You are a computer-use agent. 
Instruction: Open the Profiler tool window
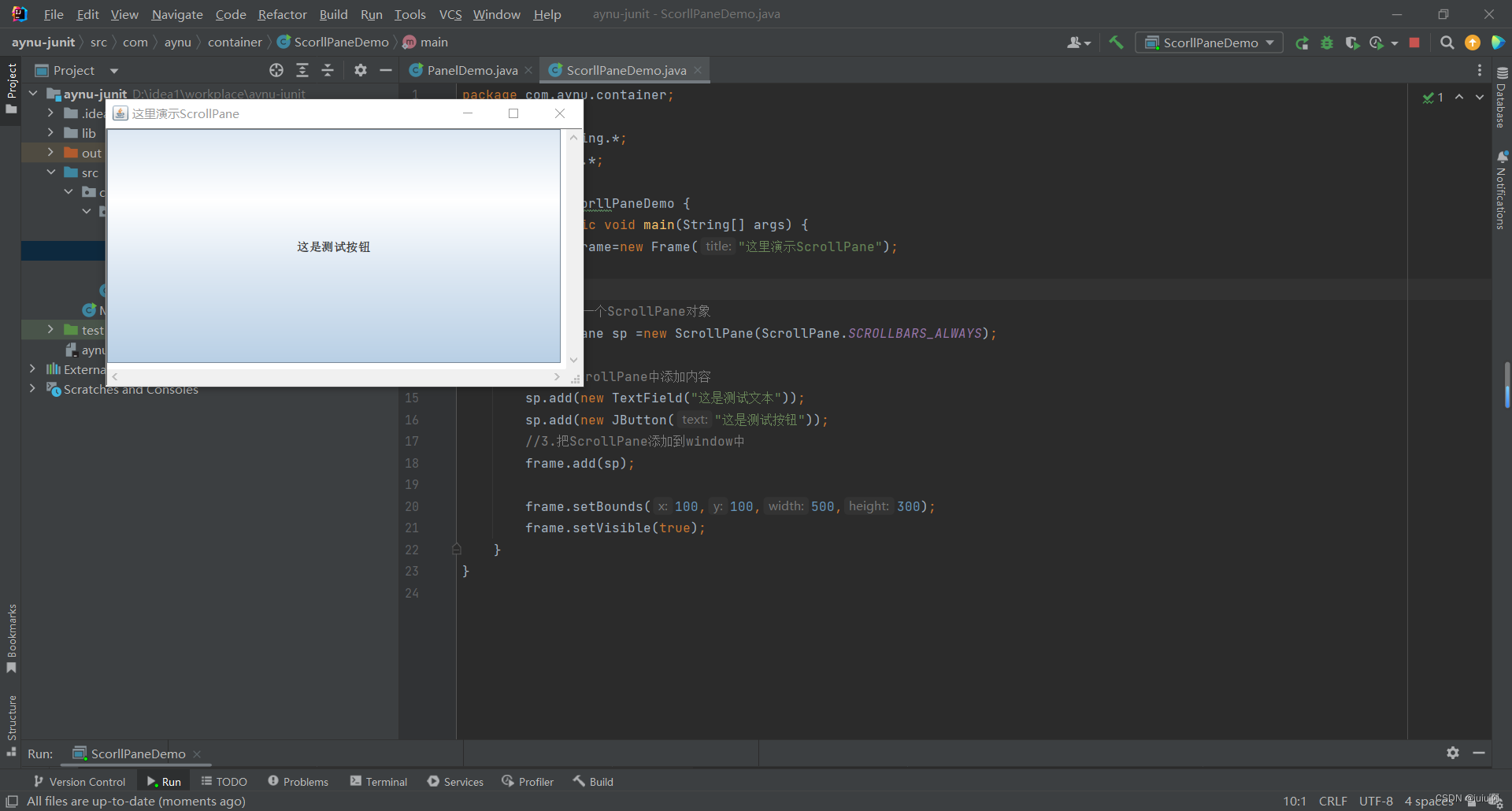coord(528,781)
